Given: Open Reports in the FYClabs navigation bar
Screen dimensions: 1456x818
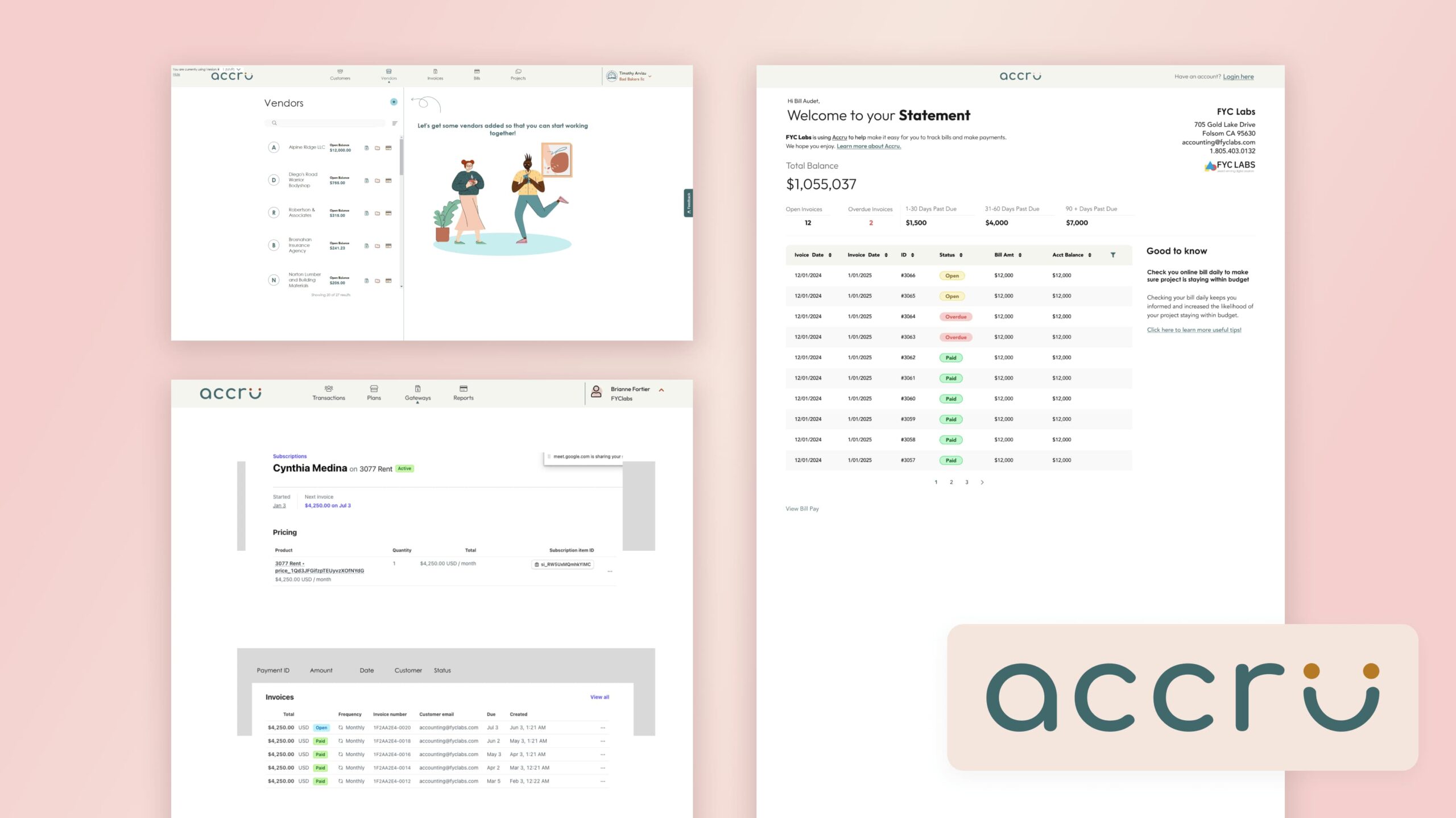Looking at the screenshot, I should coord(463,393).
